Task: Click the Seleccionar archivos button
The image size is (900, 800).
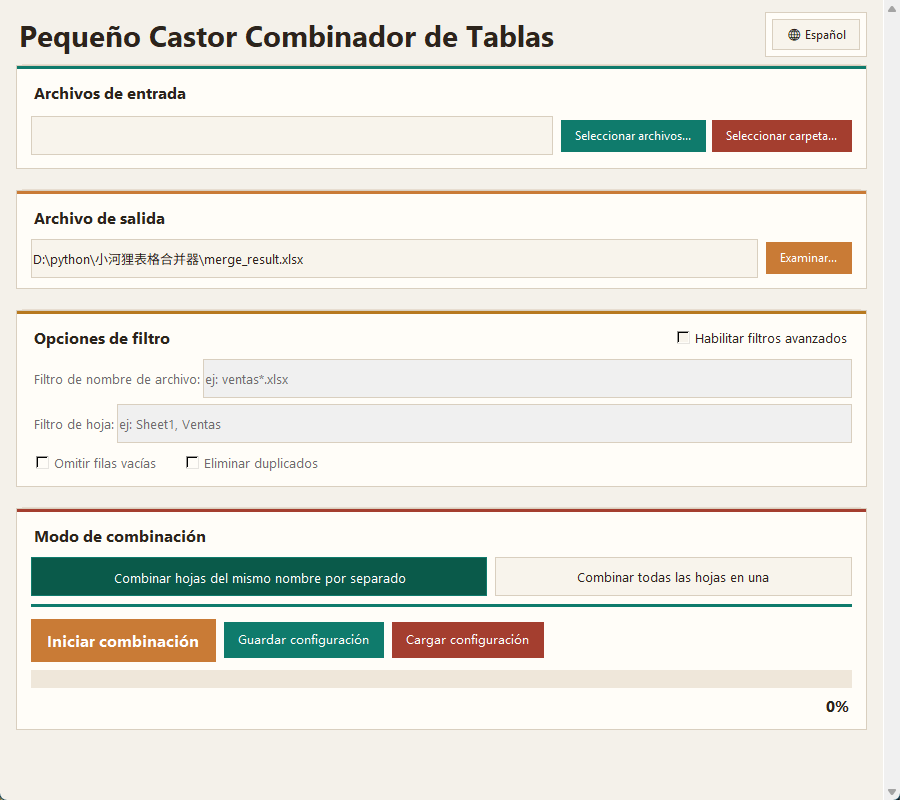Action: (x=633, y=136)
